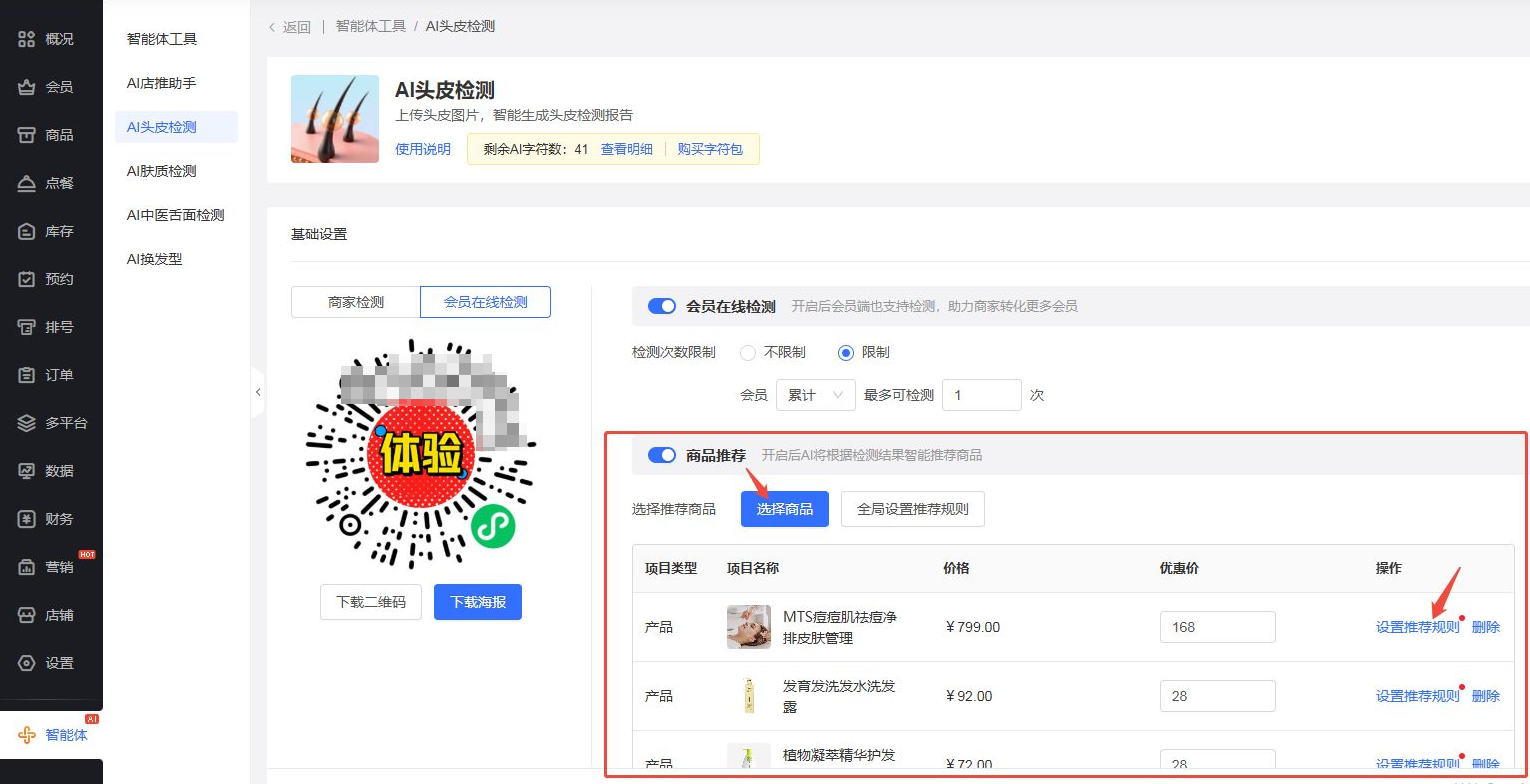Open the 累计 dropdown menu

[x=815, y=395]
